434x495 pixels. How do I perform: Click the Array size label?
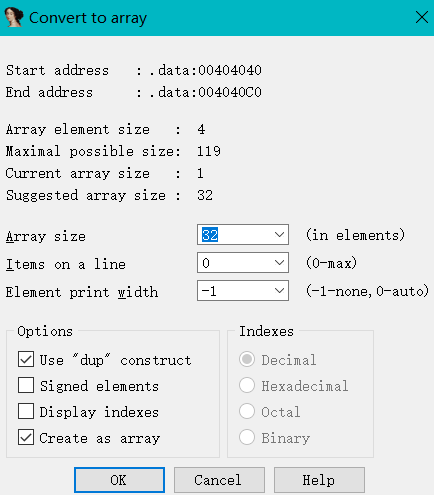coord(46,237)
